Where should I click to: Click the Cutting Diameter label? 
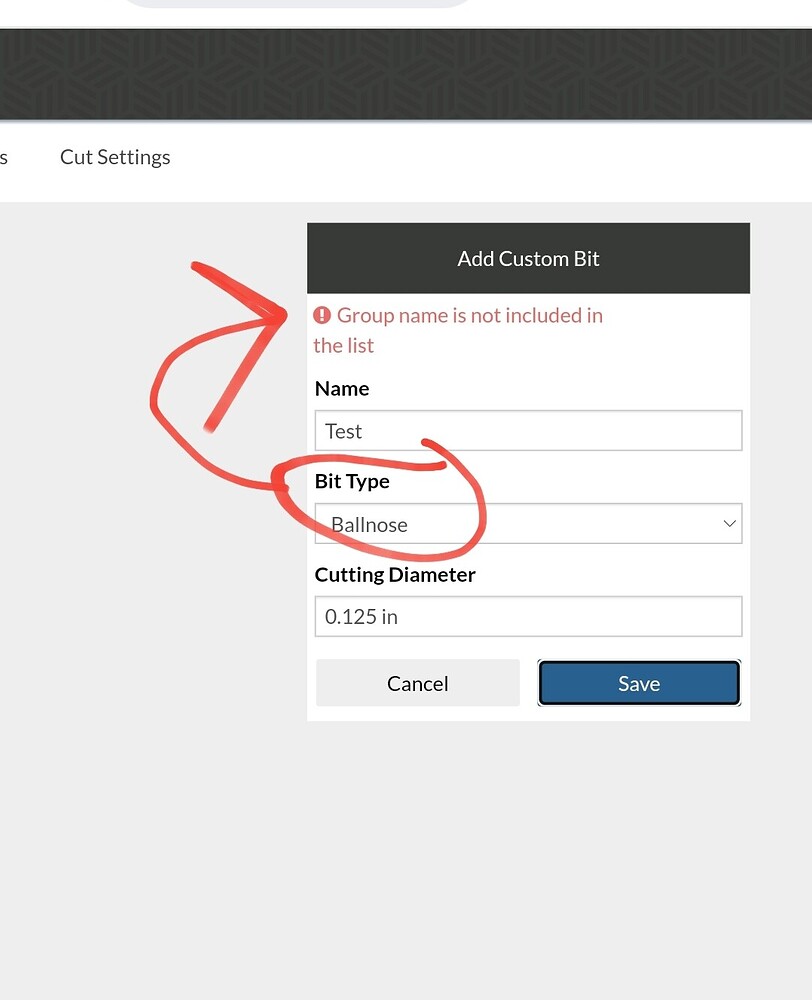click(x=394, y=574)
